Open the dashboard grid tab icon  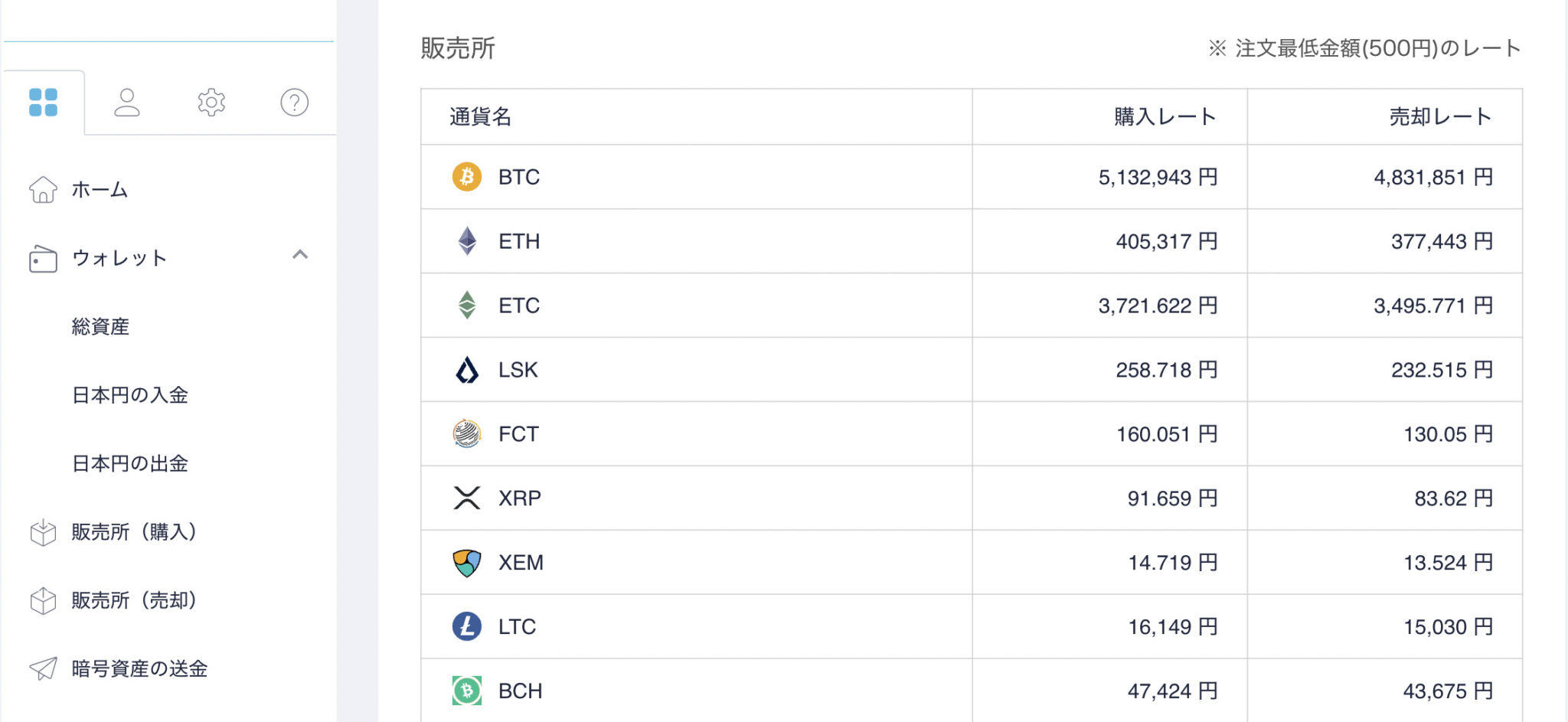click(x=43, y=103)
